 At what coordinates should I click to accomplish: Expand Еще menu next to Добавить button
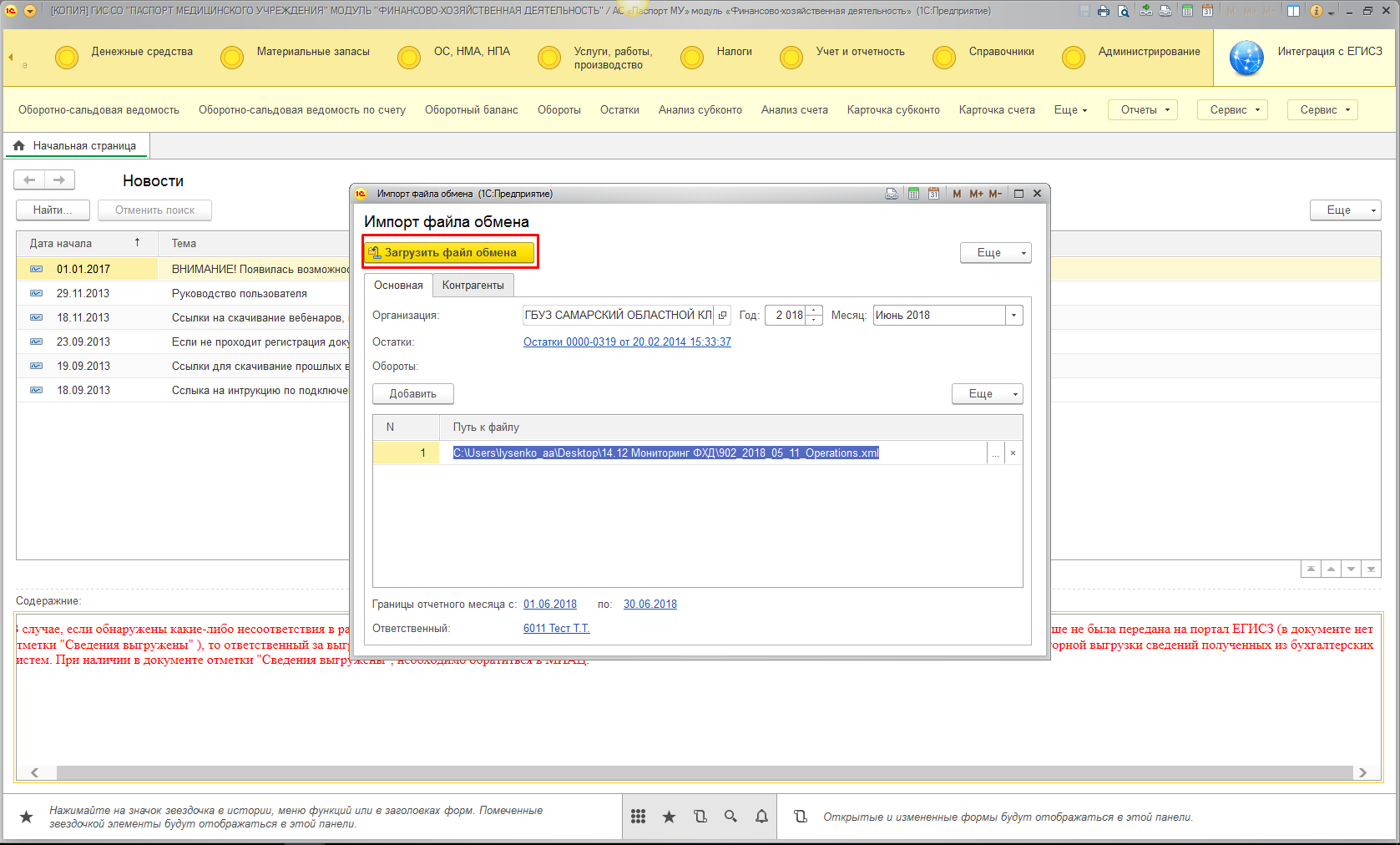(x=988, y=394)
